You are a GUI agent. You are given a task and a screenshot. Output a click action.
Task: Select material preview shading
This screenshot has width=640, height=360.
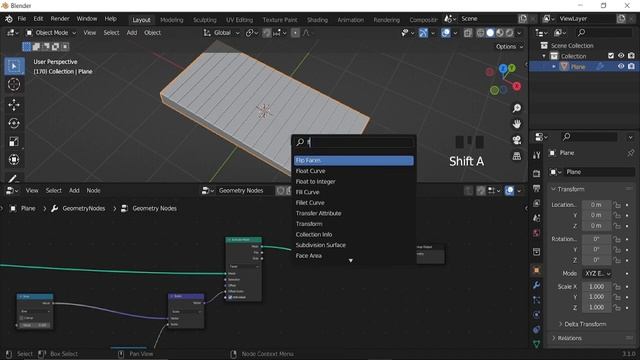[x=500, y=33]
